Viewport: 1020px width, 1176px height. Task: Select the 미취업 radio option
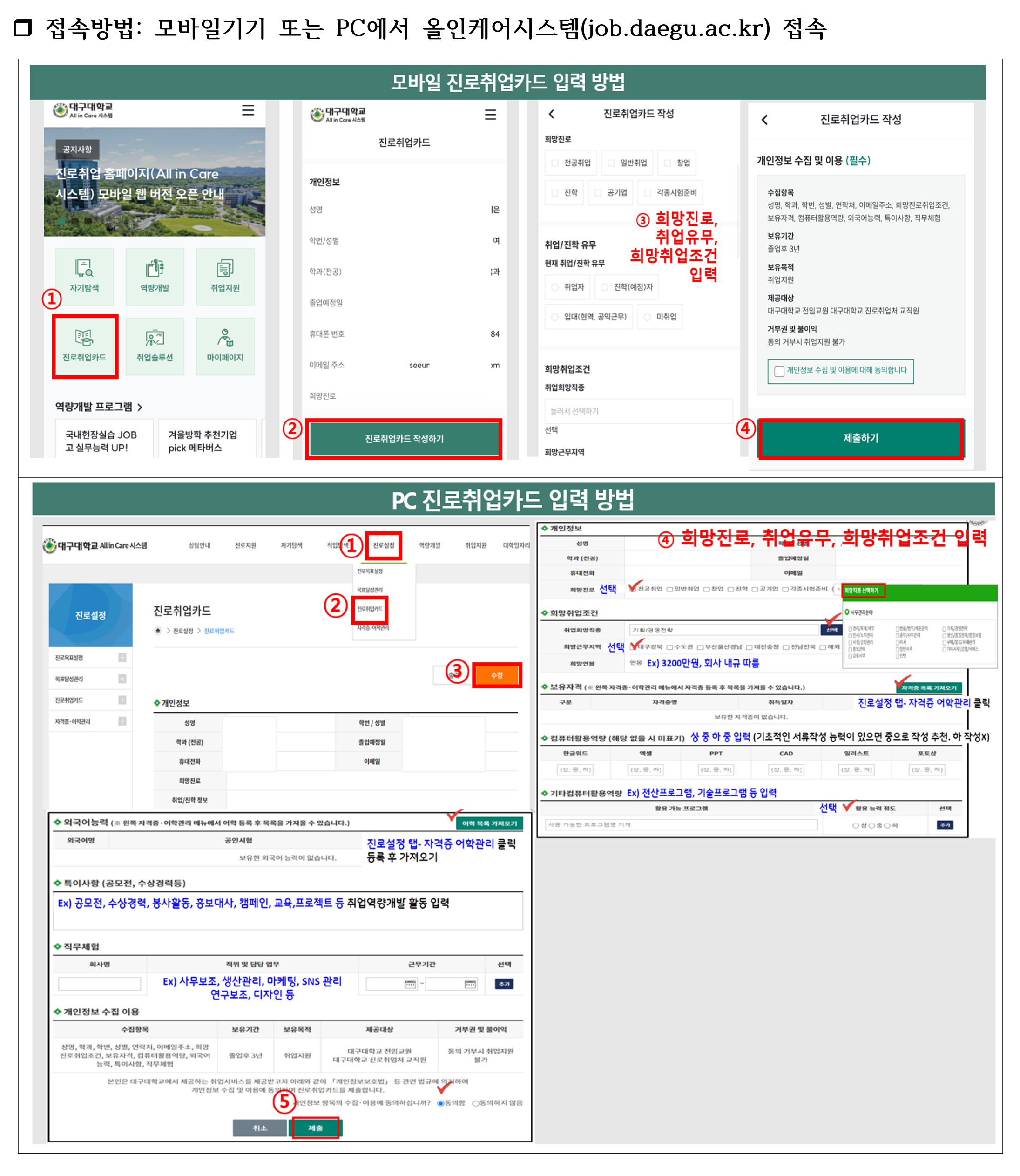[x=647, y=317]
